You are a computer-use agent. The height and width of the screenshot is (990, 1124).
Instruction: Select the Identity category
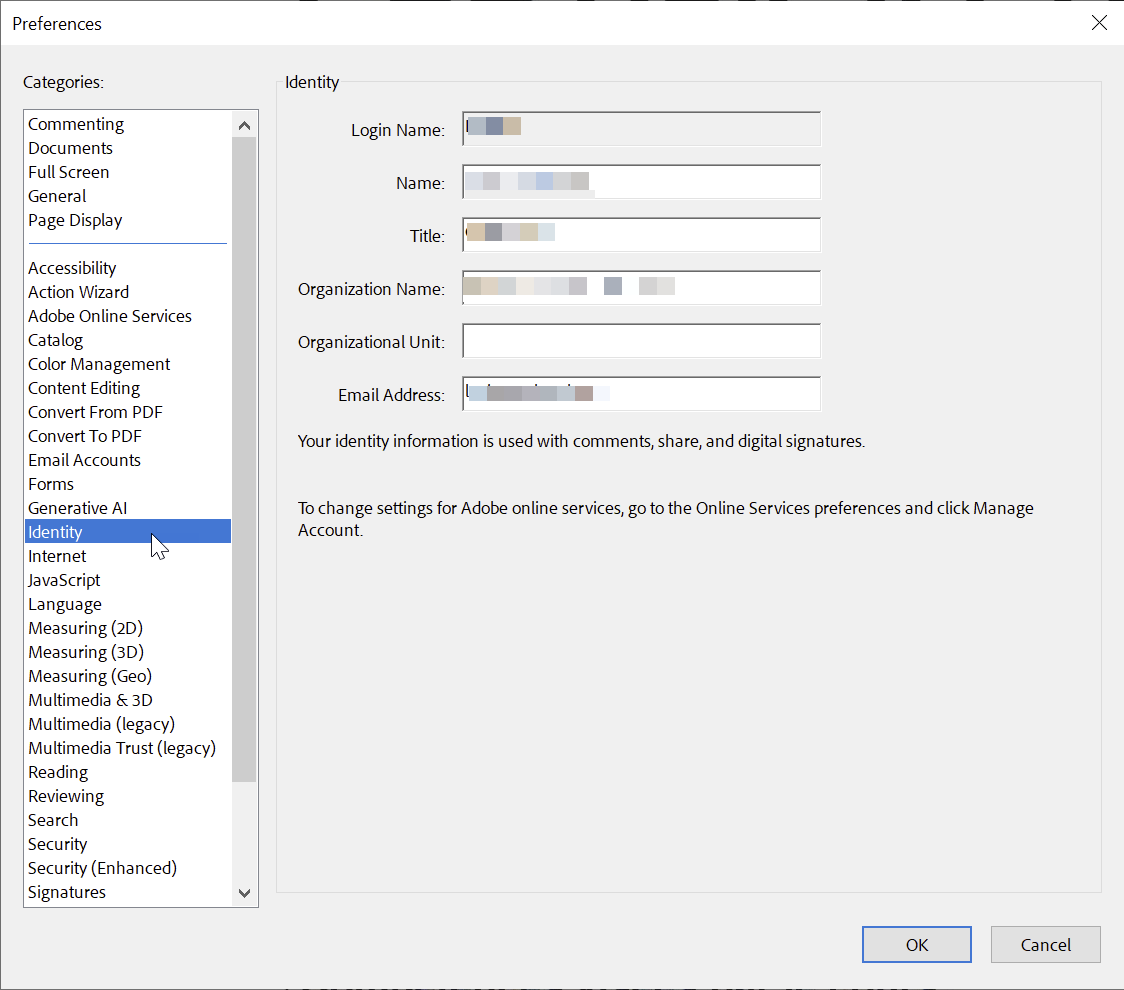(x=55, y=532)
